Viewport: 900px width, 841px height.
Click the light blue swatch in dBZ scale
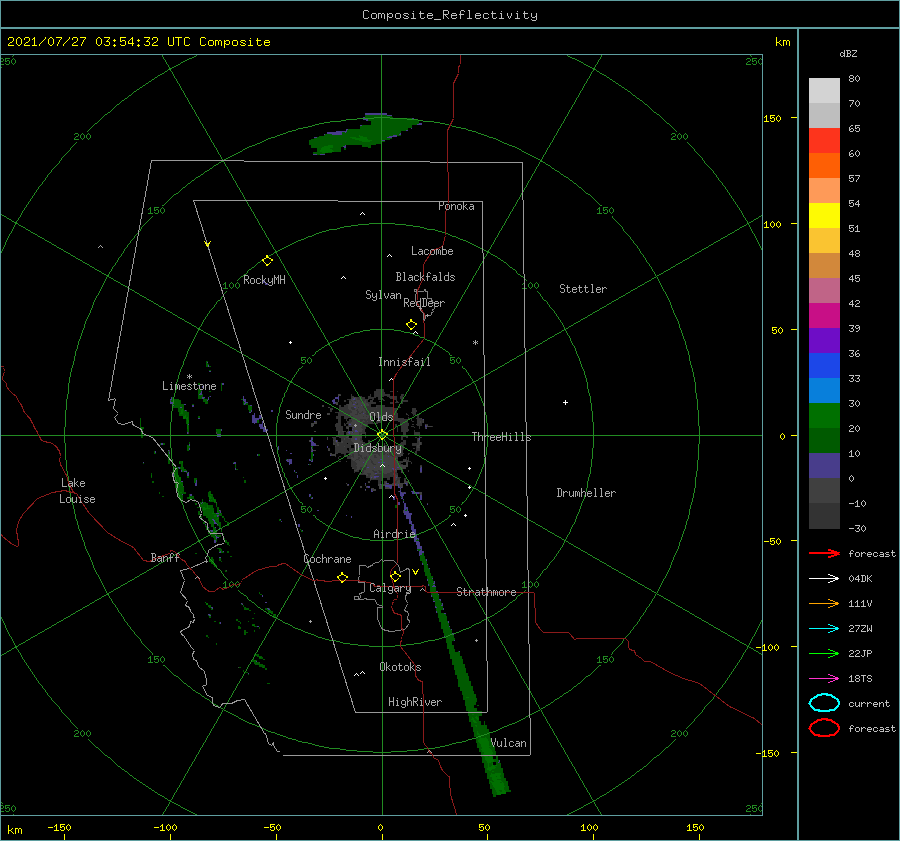point(824,391)
